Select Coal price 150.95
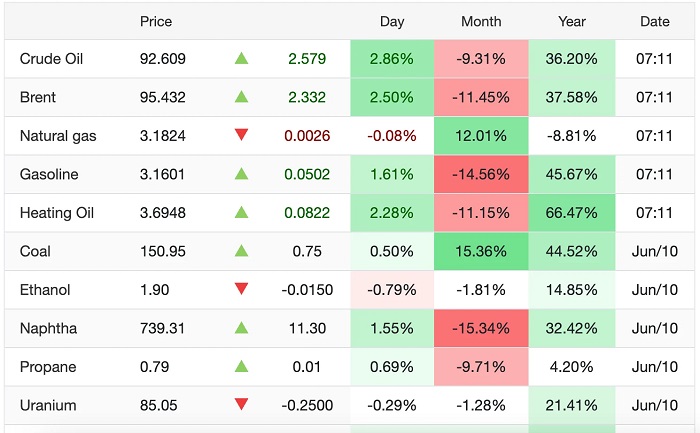Viewport: 700px width, 433px height. pyautogui.click(x=162, y=251)
